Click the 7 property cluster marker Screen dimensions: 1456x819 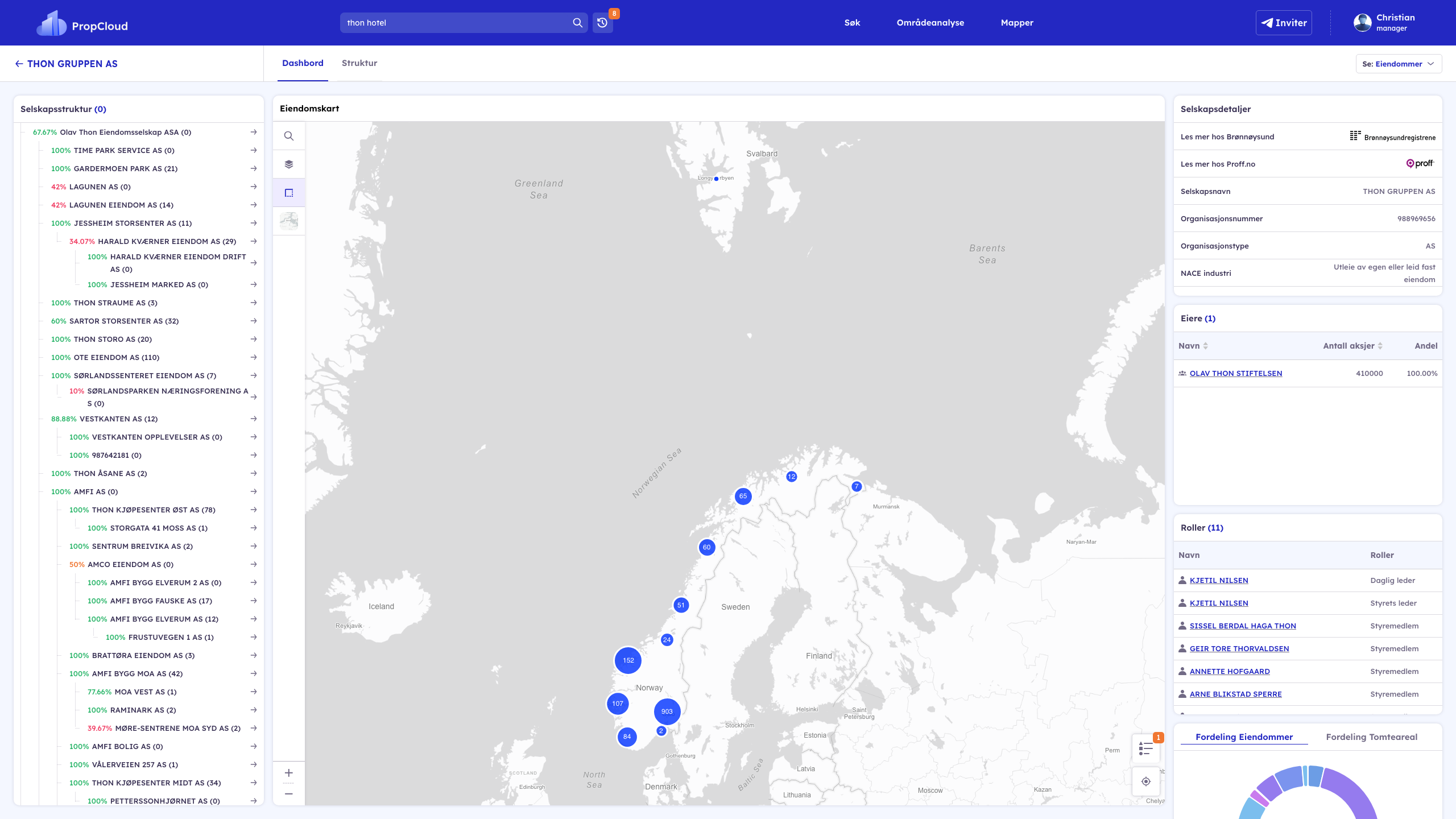tap(857, 486)
